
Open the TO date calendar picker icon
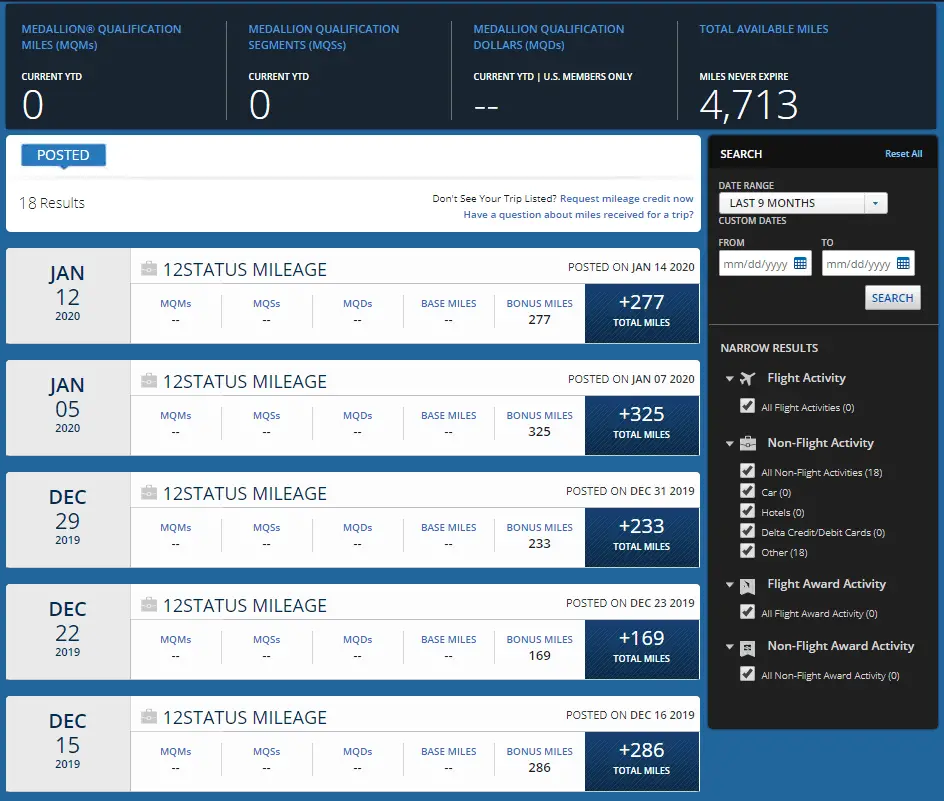tap(903, 264)
